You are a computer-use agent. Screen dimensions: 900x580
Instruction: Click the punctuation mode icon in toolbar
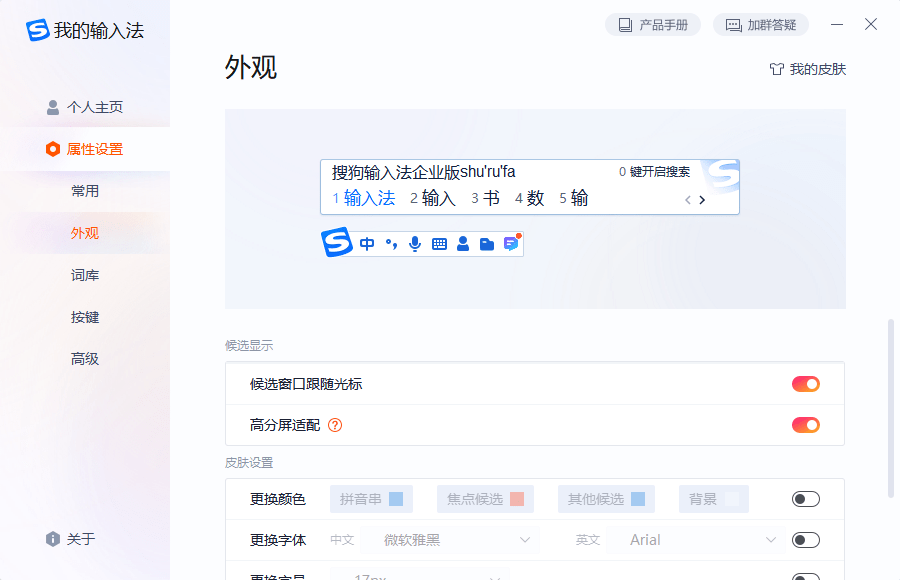click(x=390, y=242)
